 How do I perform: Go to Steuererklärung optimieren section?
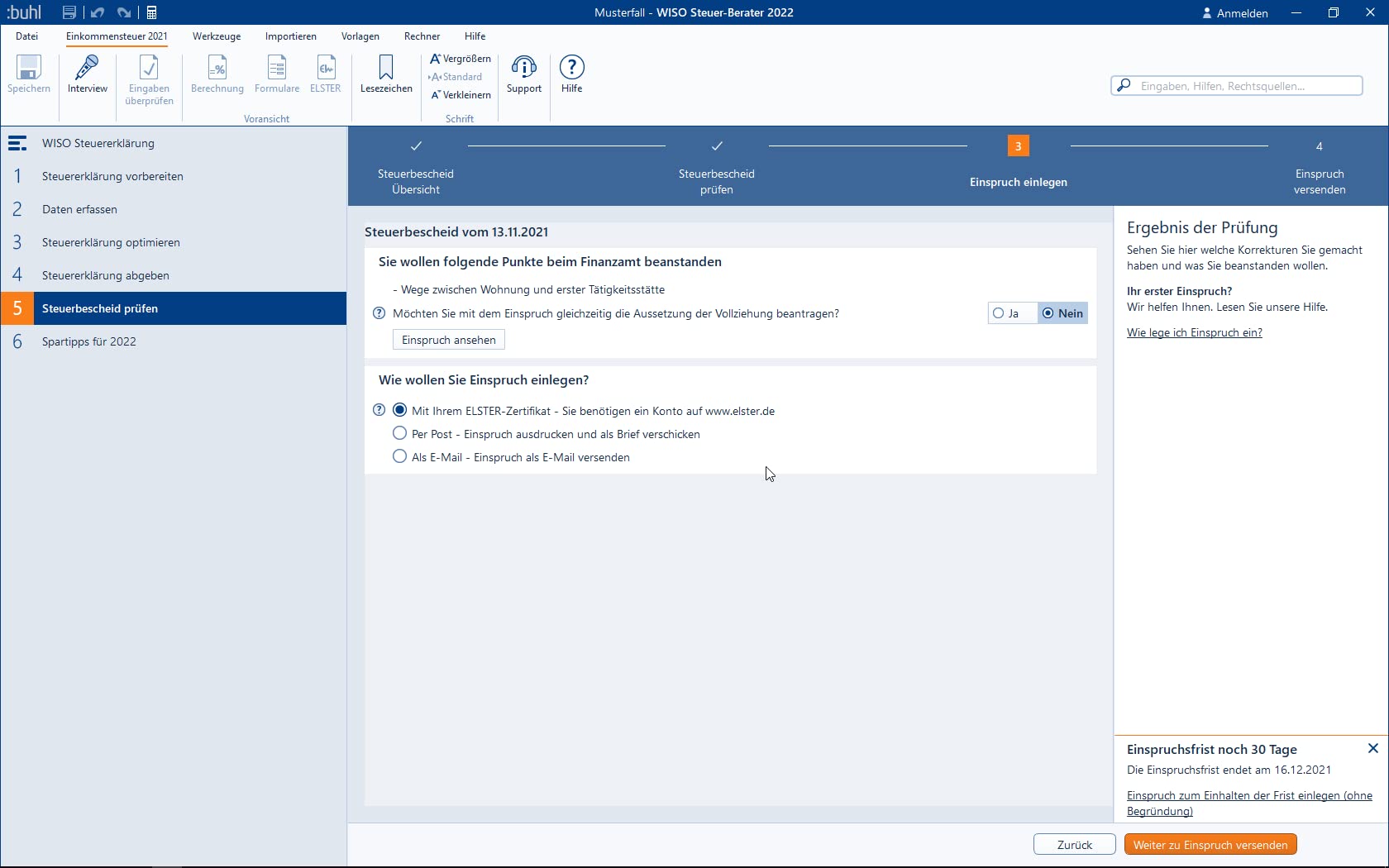[174, 242]
